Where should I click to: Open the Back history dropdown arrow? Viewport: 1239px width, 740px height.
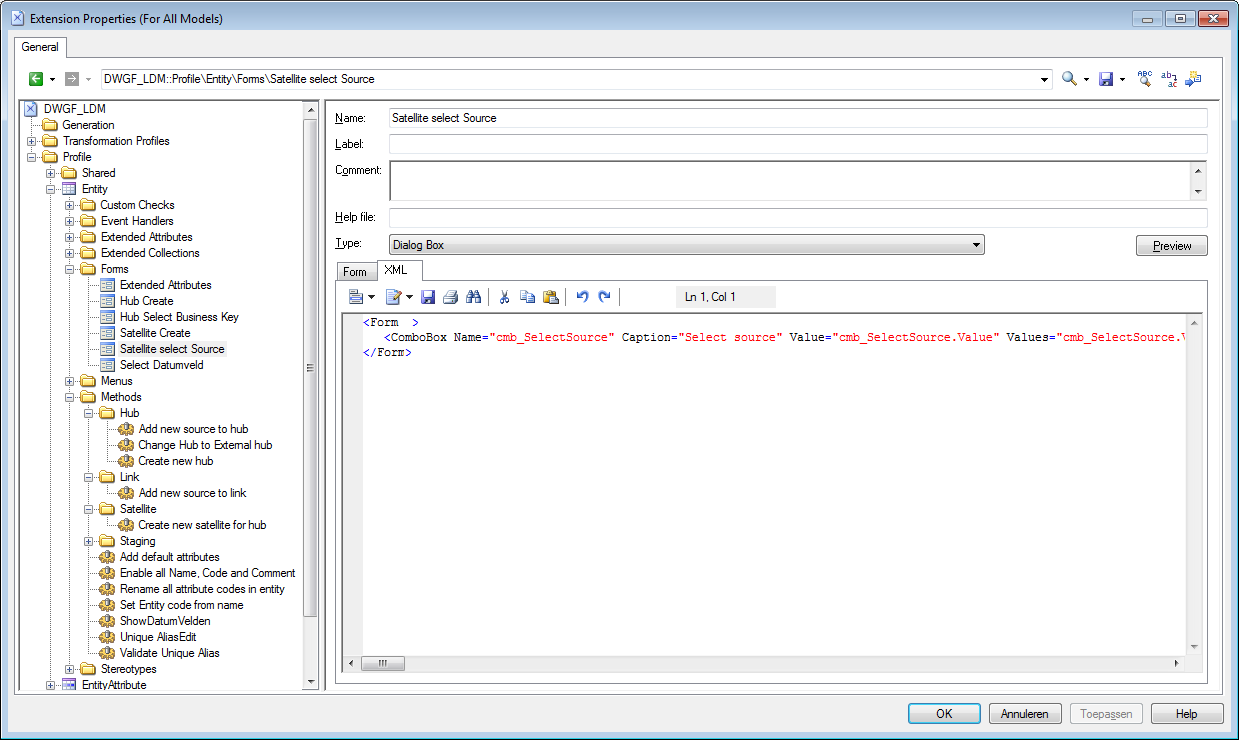click(52, 79)
